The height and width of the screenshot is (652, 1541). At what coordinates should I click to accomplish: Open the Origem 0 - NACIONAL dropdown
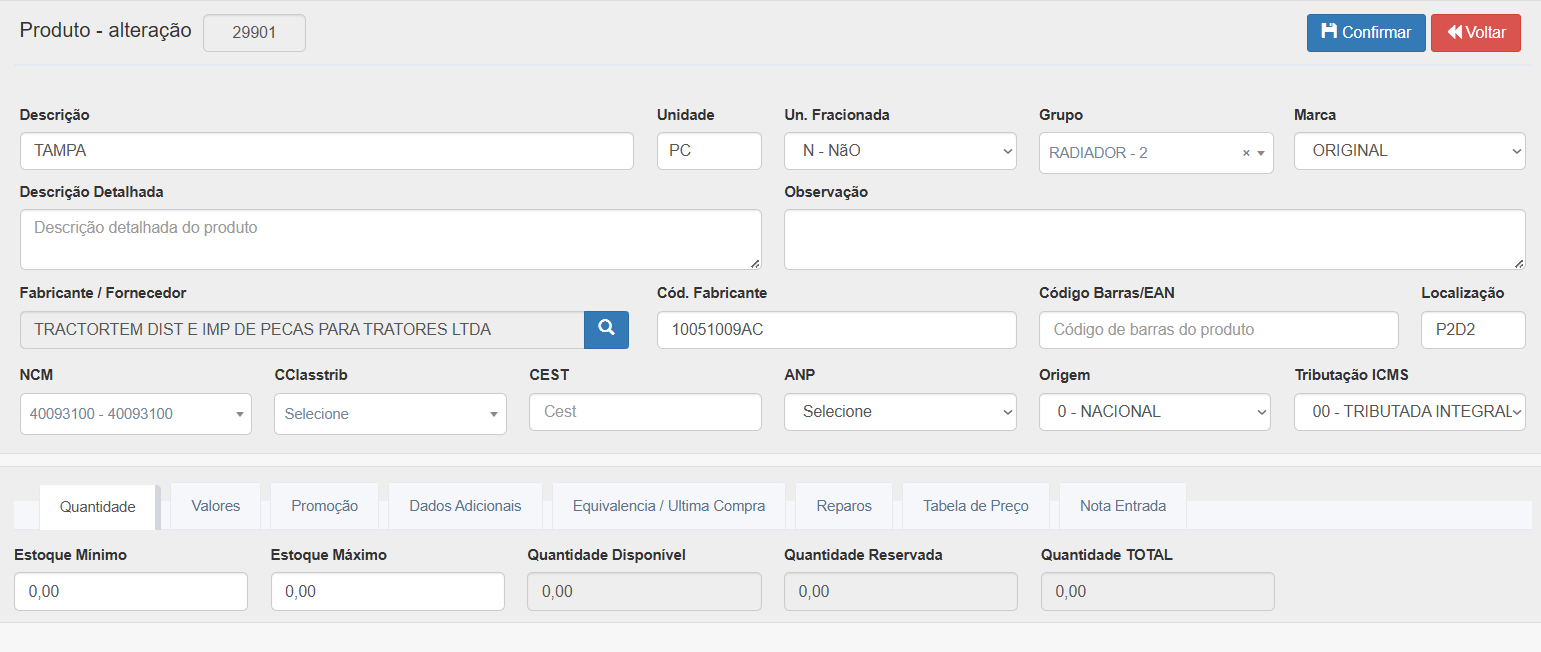coord(1155,412)
